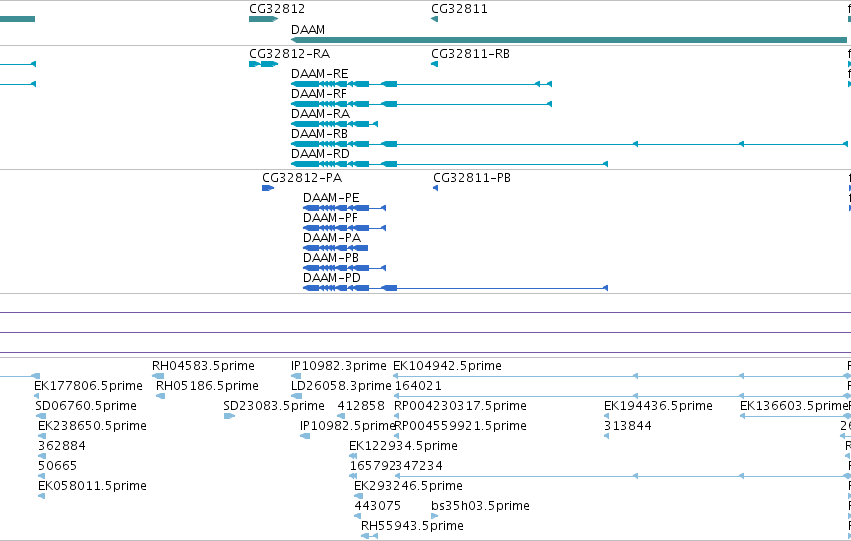Select the bs35h03.5prime EST label
The image size is (851, 541).
(x=480, y=507)
